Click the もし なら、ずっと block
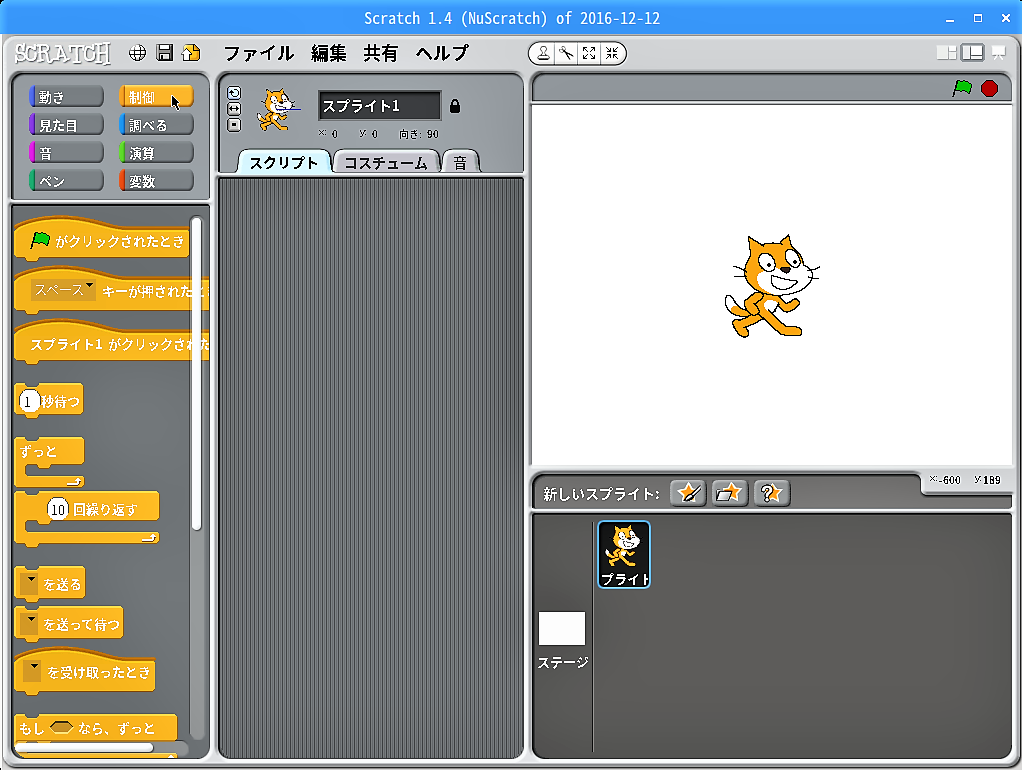 96,728
